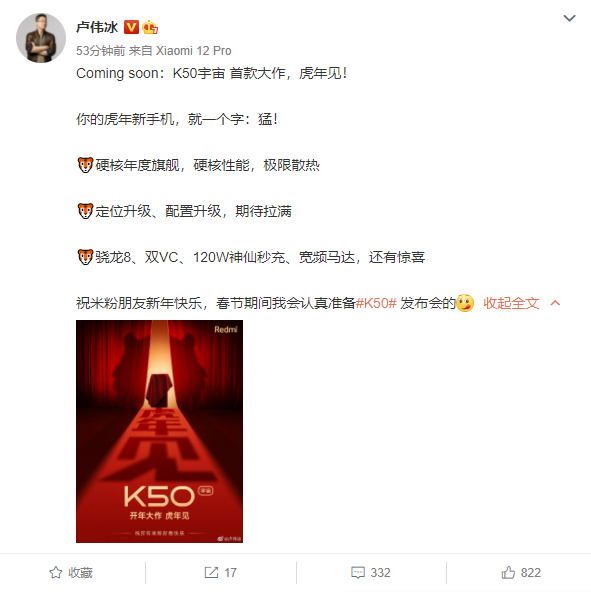Enlarge the Redmi K50 poster image
Screen dimensions: 591x592
pyautogui.click(x=159, y=431)
